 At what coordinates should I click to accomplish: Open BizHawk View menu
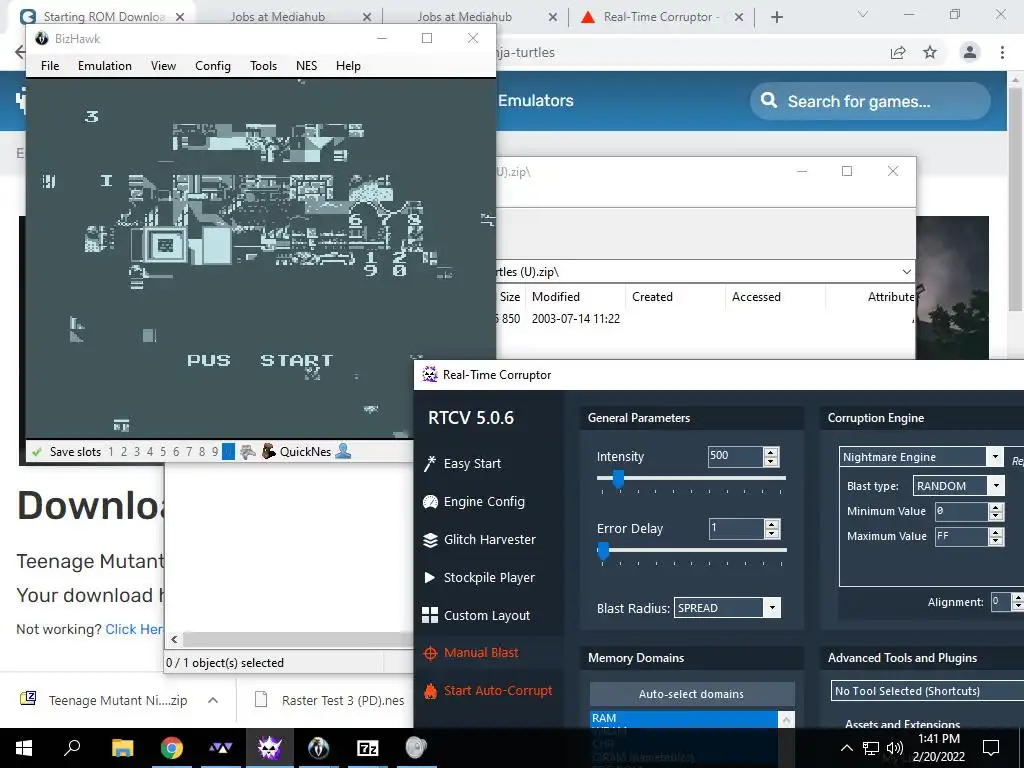[163, 66]
